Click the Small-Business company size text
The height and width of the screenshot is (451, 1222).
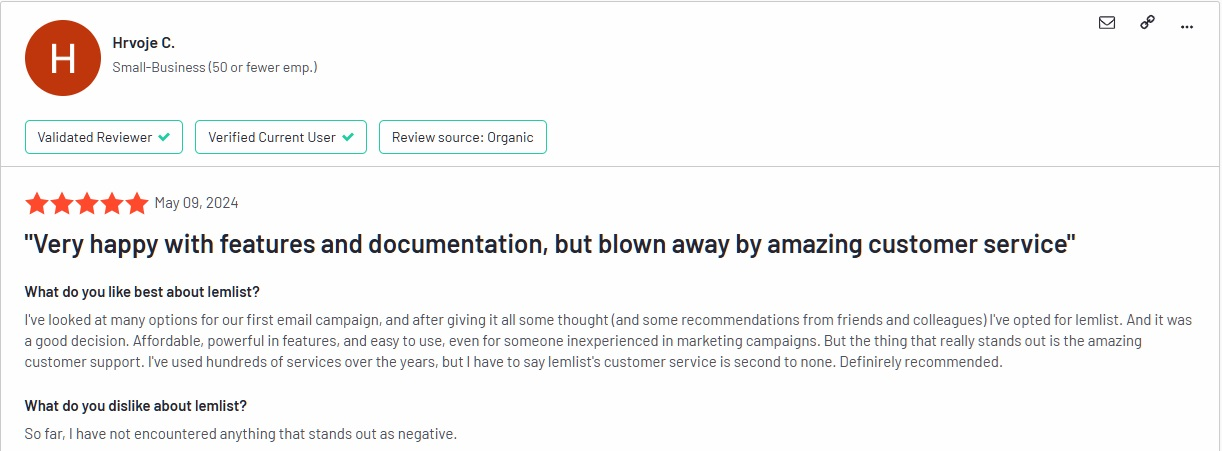[215, 68]
